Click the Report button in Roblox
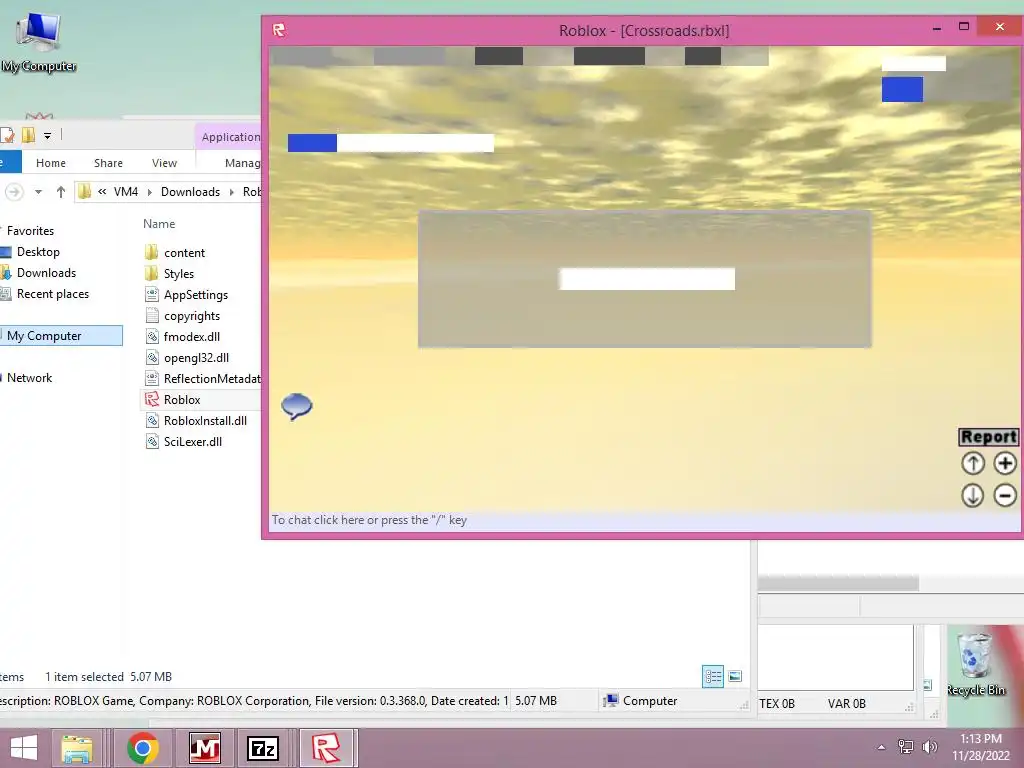Image resolution: width=1024 pixels, height=768 pixels. (x=987, y=437)
